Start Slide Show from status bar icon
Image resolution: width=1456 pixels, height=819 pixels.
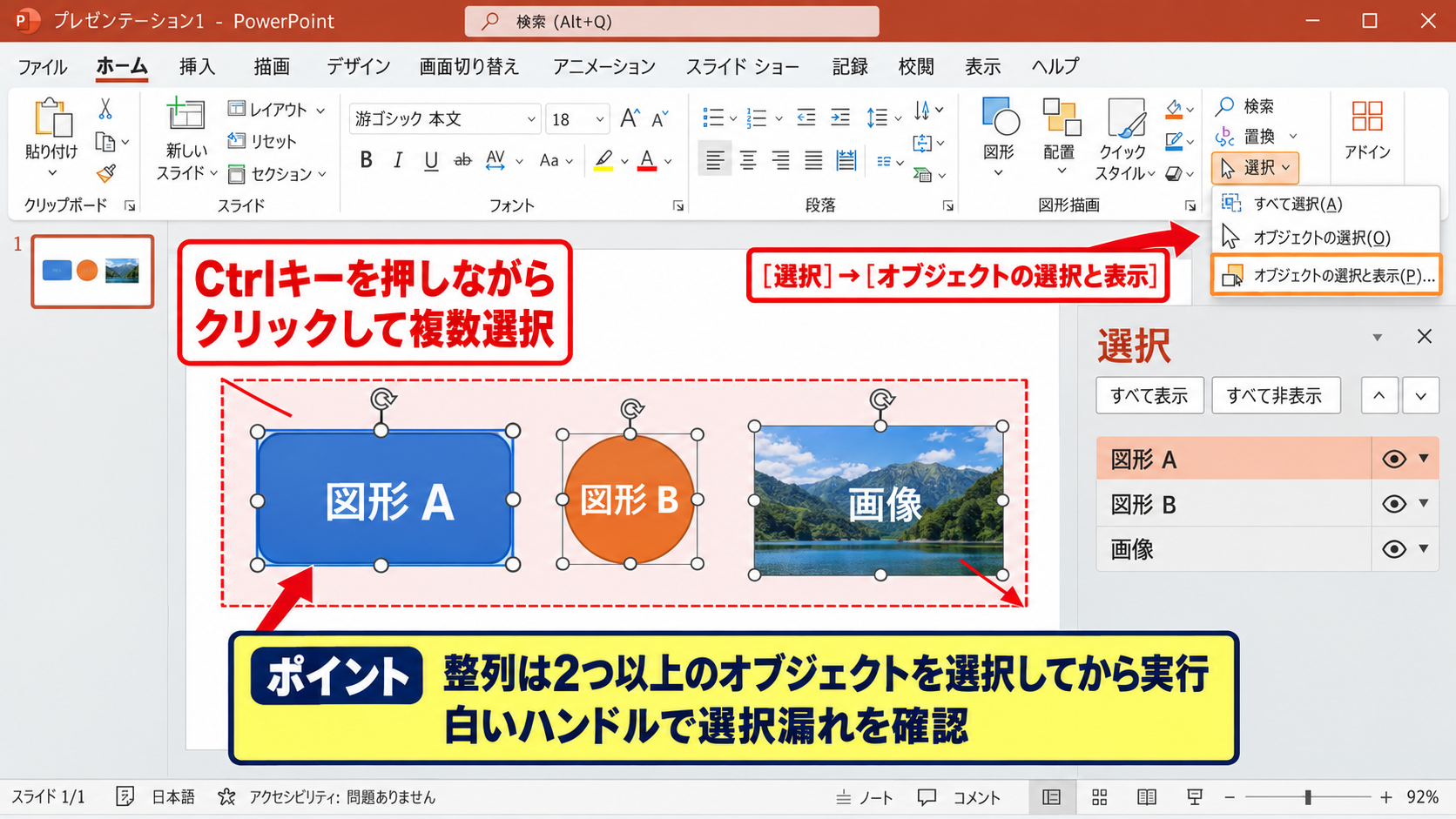tap(1195, 797)
